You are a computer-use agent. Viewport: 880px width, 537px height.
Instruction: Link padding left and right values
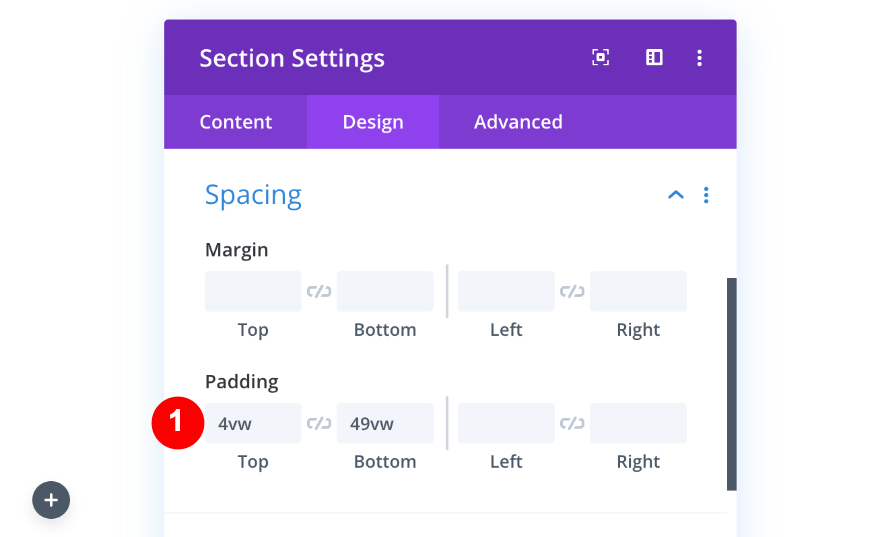[x=572, y=424]
